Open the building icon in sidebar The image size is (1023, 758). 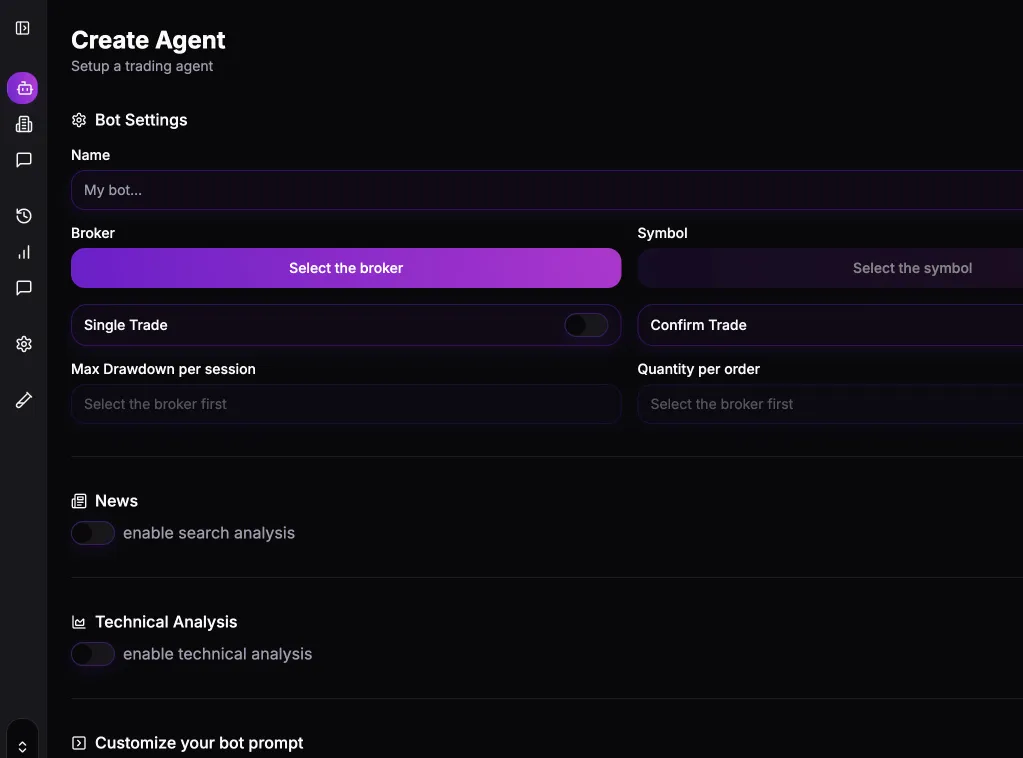[24, 124]
